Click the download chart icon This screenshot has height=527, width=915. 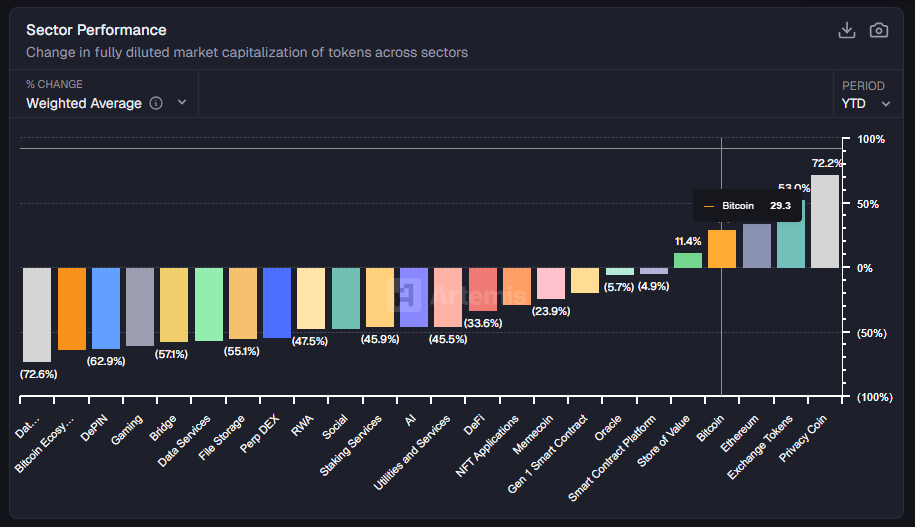pyautogui.click(x=846, y=30)
